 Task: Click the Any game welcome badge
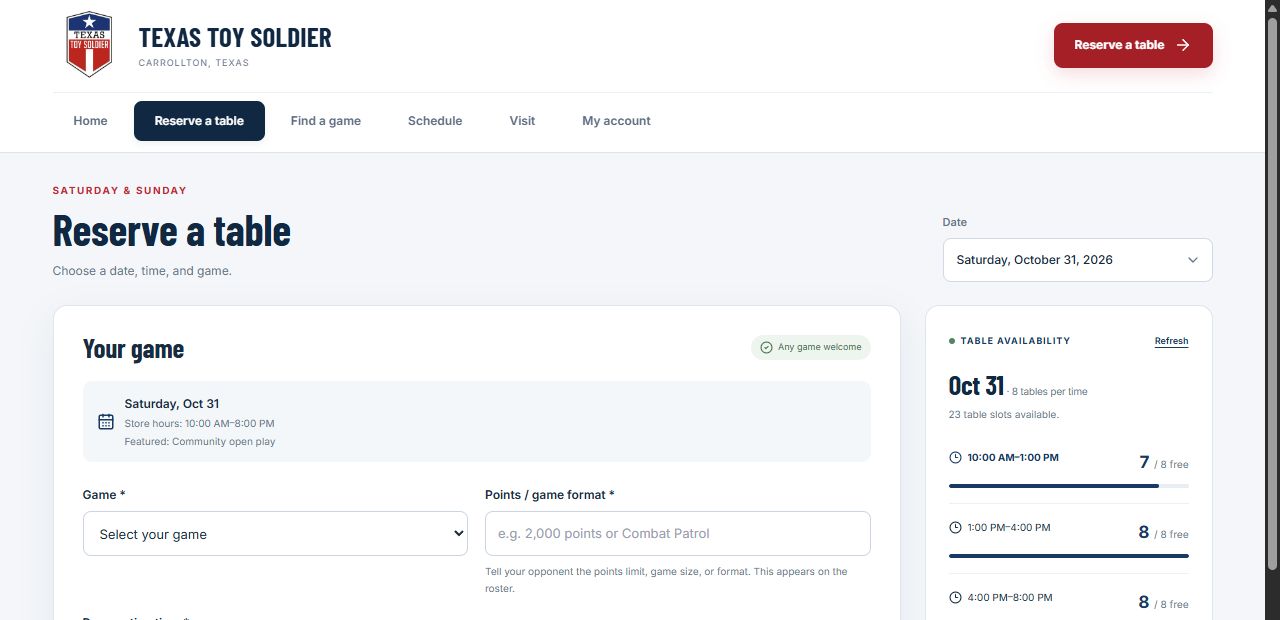[811, 347]
